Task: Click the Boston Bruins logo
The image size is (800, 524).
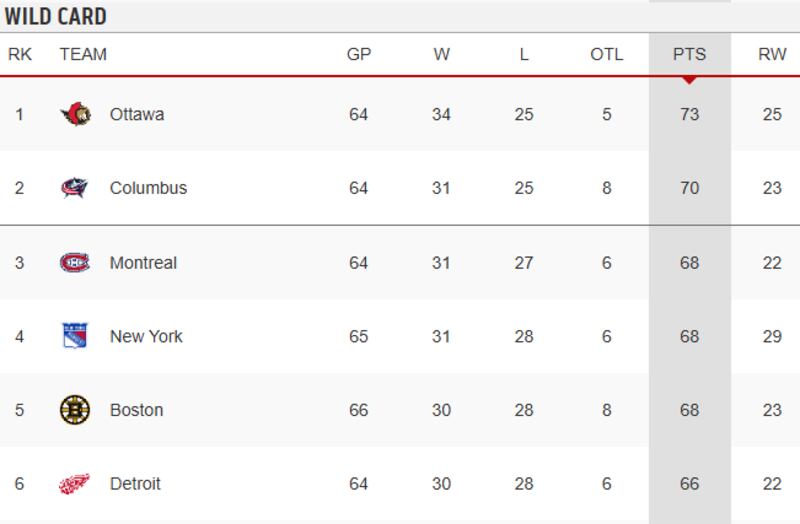Action: click(x=75, y=410)
